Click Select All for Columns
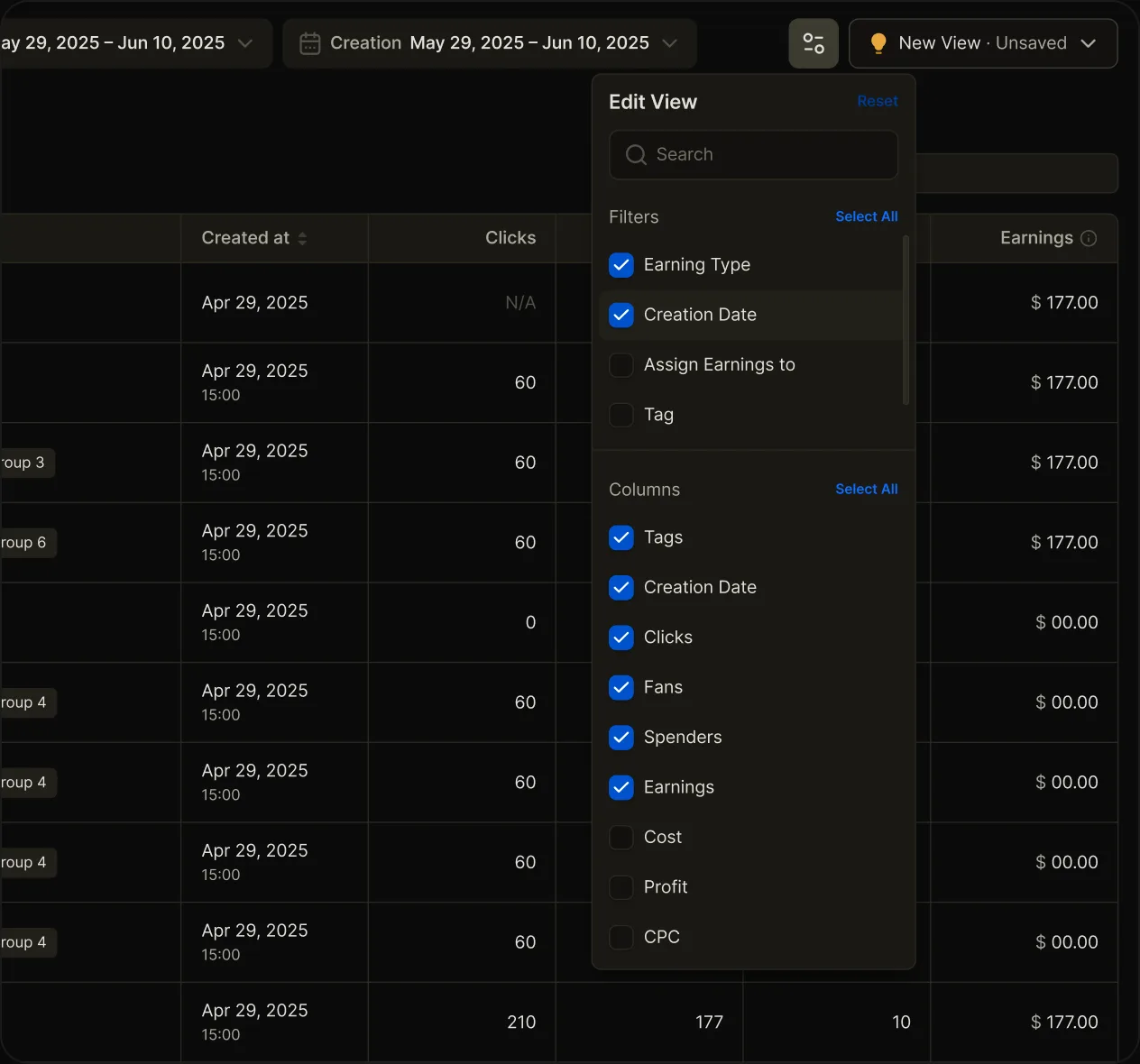The image size is (1140, 1064). click(x=867, y=489)
